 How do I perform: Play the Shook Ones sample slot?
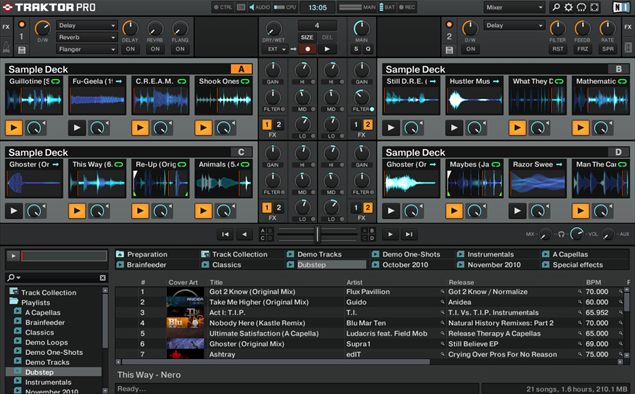point(203,128)
